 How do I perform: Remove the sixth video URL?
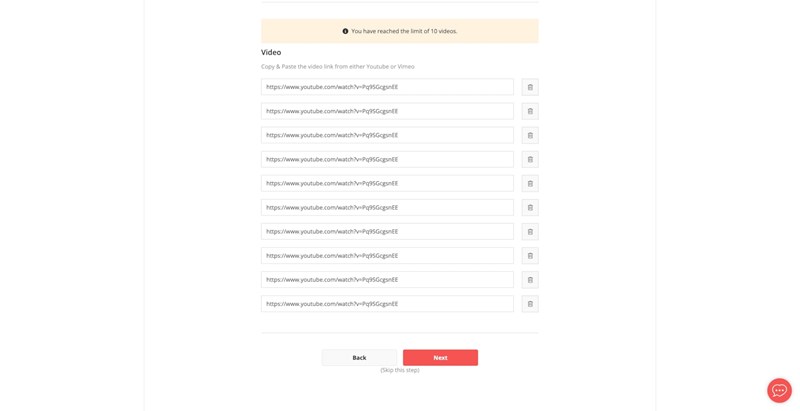pyautogui.click(x=530, y=207)
